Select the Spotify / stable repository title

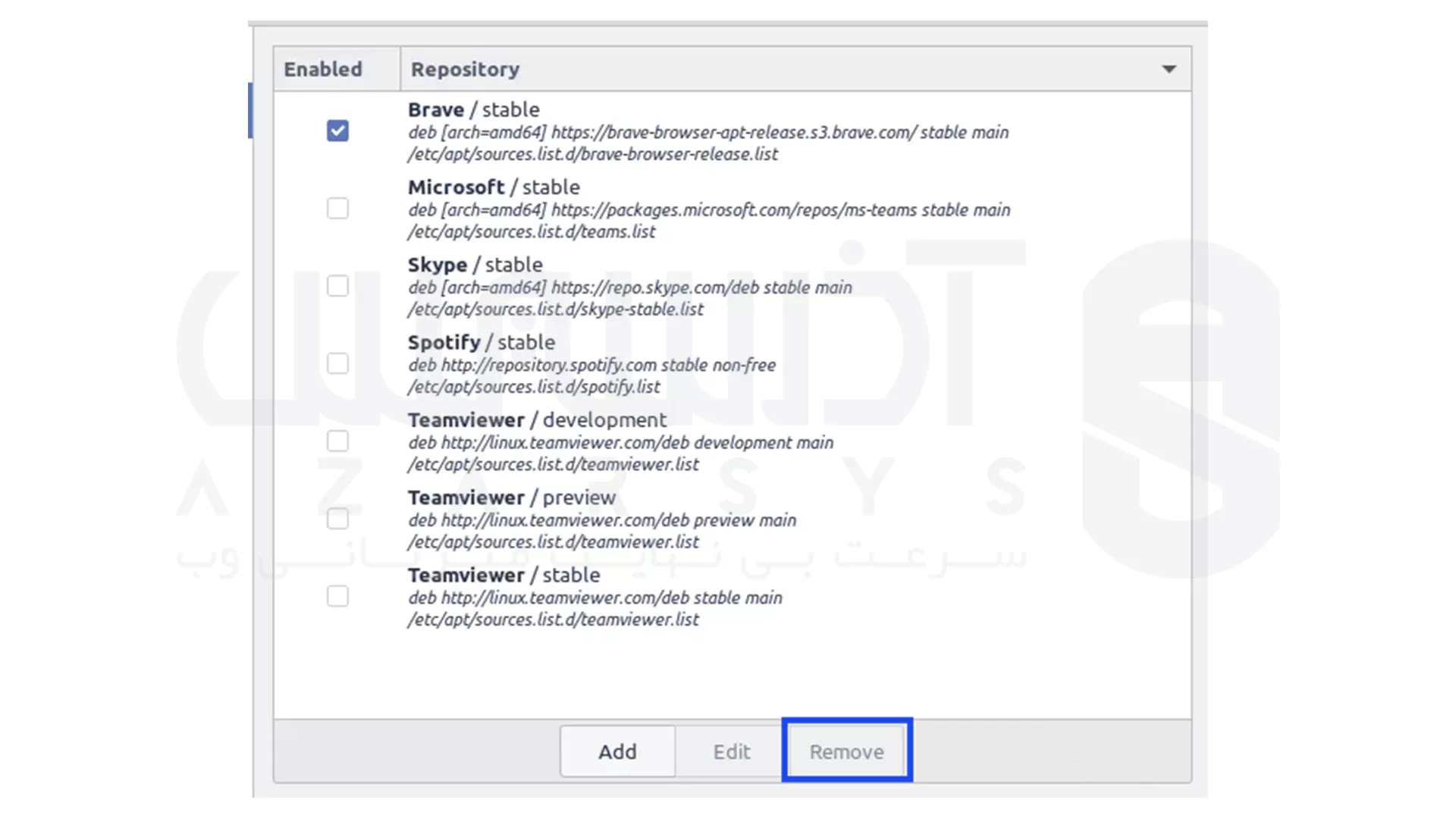[x=482, y=342]
